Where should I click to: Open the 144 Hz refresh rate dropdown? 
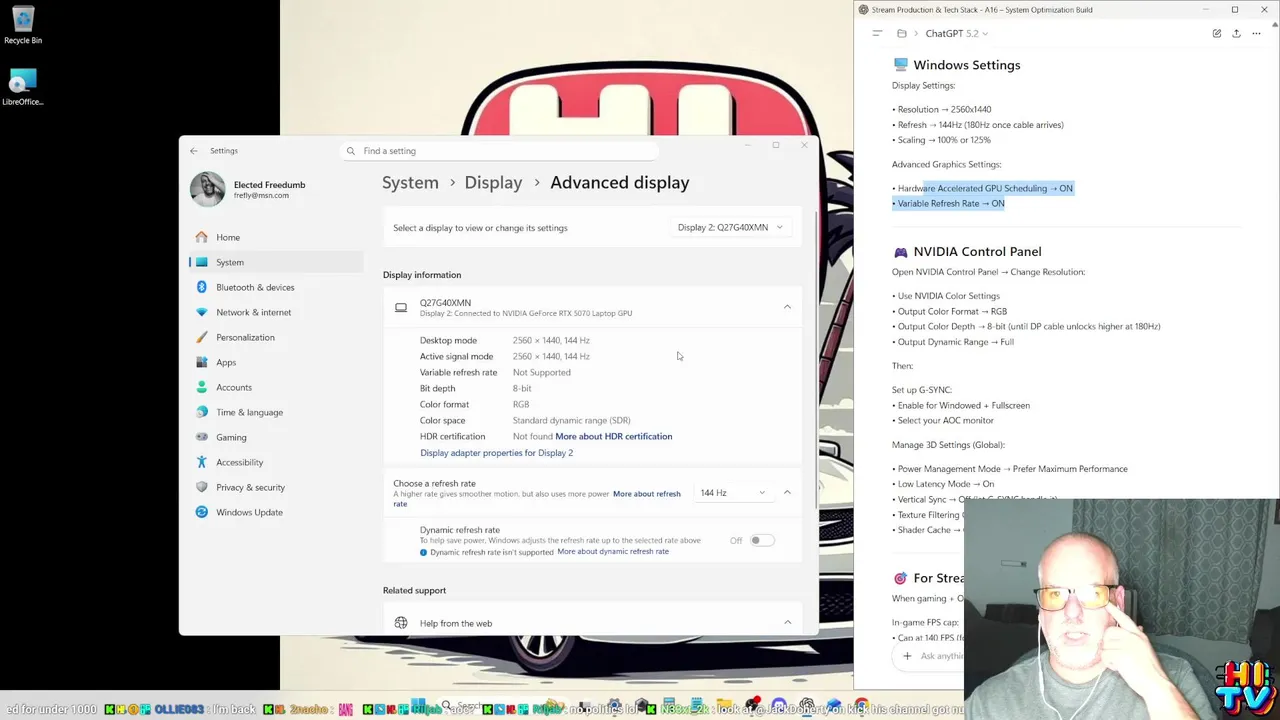point(732,493)
